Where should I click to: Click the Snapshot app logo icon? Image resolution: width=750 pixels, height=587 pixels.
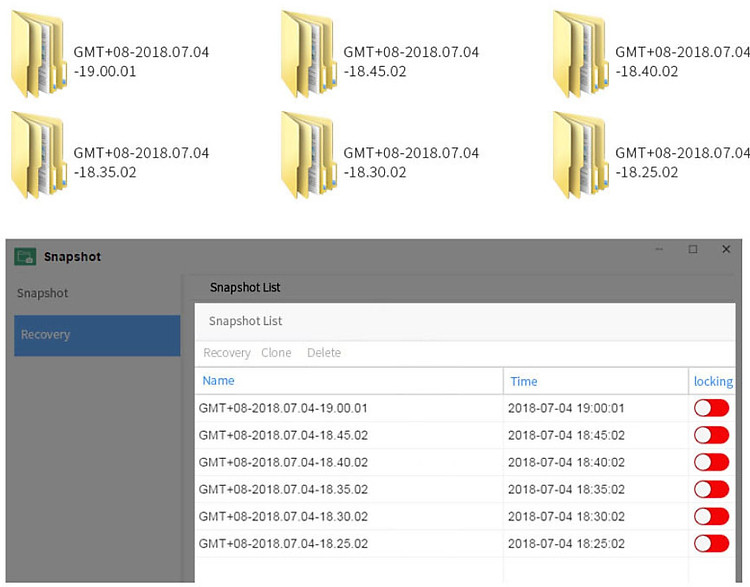[25, 257]
